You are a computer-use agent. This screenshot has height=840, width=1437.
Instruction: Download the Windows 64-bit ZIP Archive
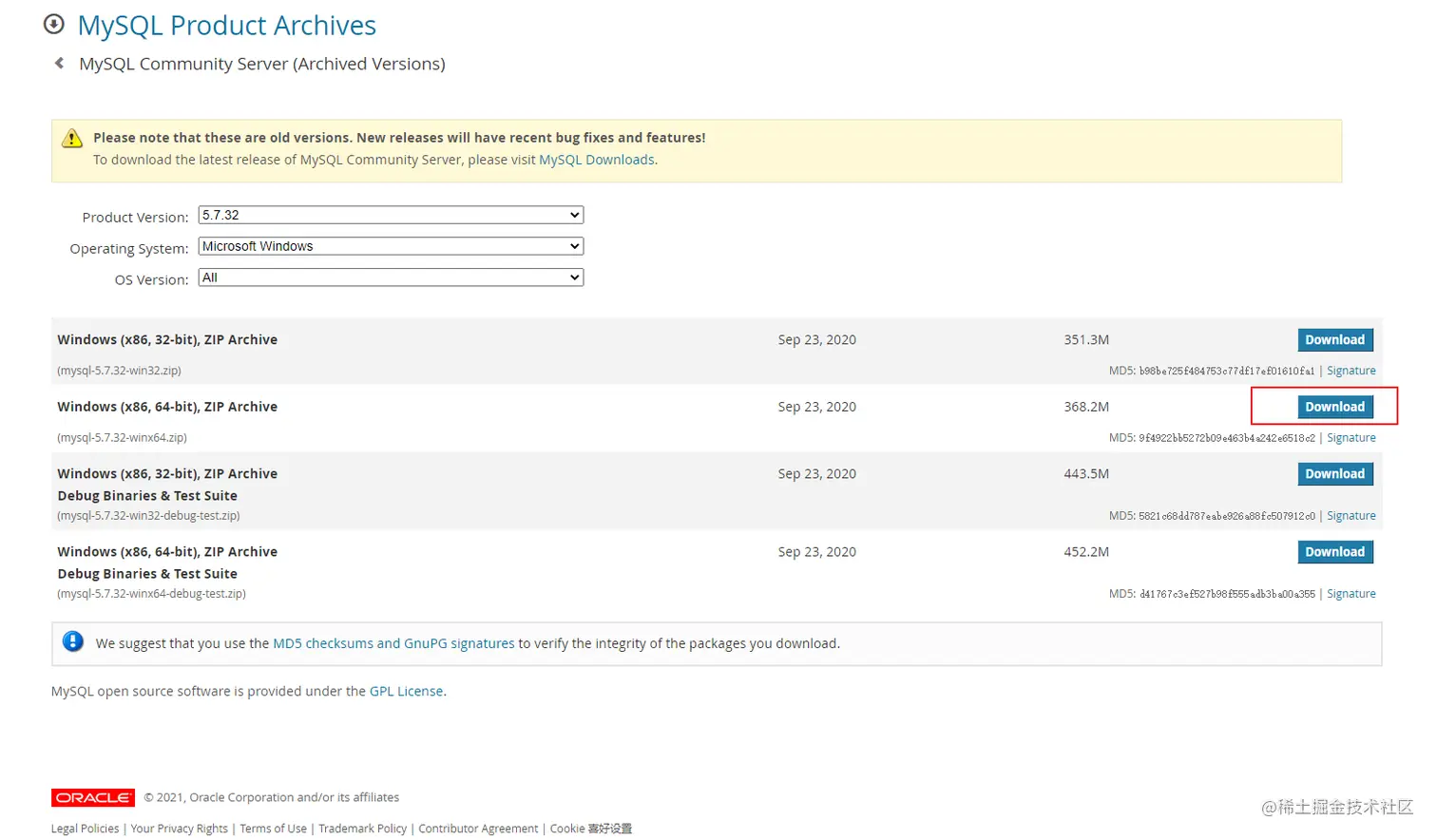[x=1335, y=407]
